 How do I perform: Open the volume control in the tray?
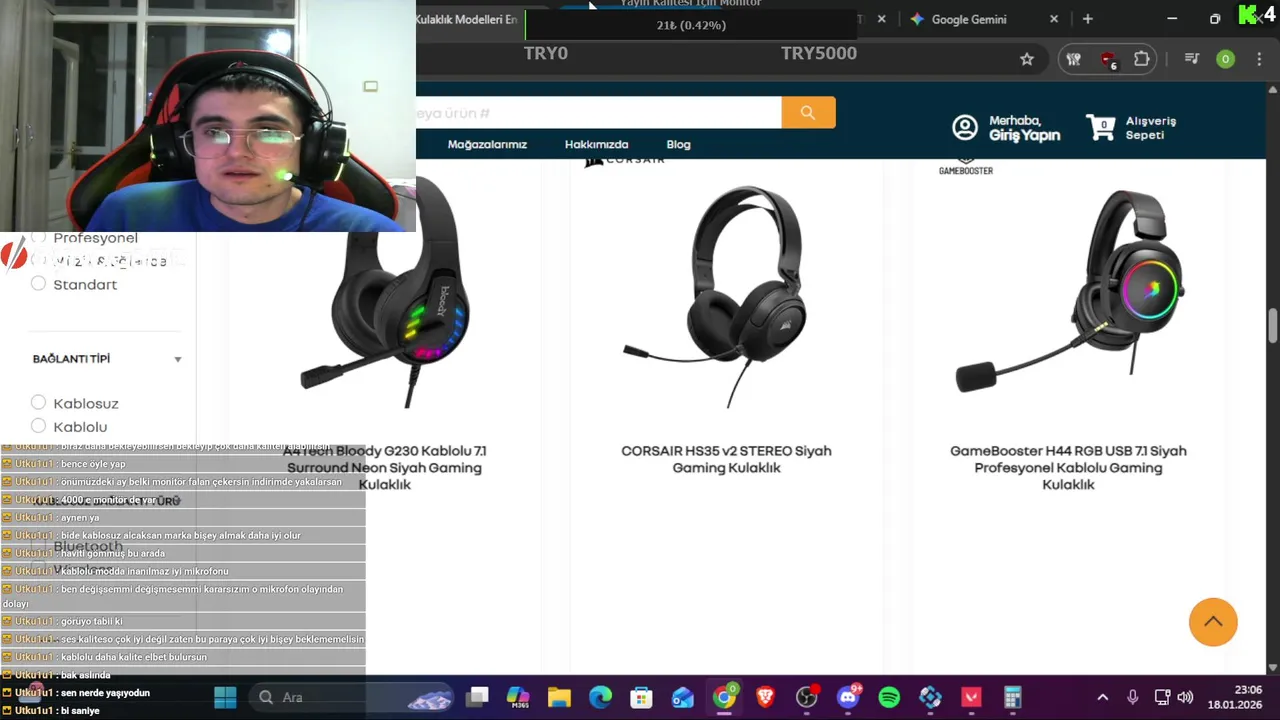pyautogui.click(x=1185, y=697)
